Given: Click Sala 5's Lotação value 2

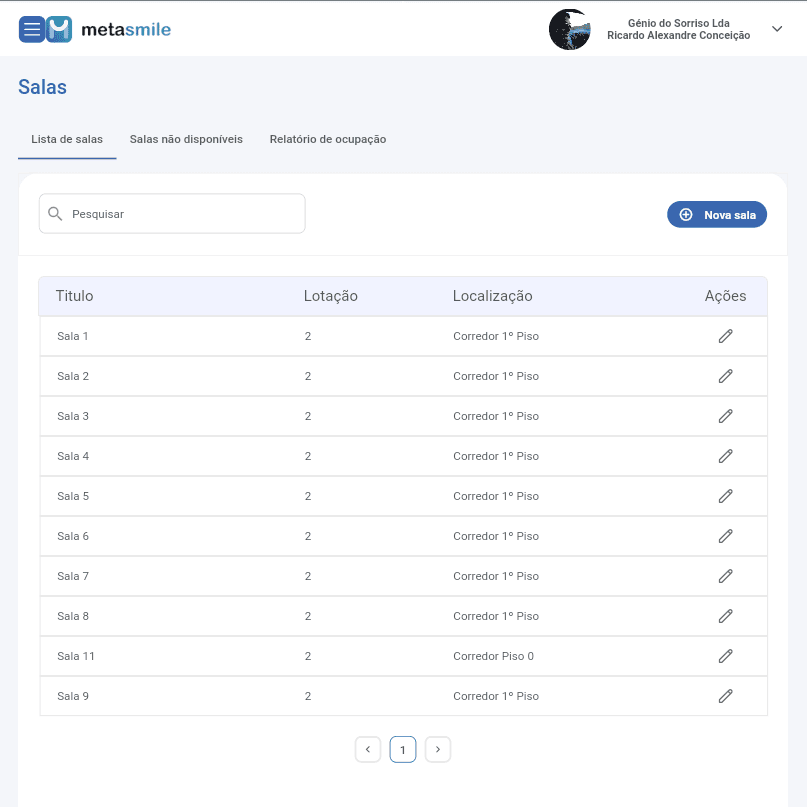Looking at the screenshot, I should [x=308, y=496].
